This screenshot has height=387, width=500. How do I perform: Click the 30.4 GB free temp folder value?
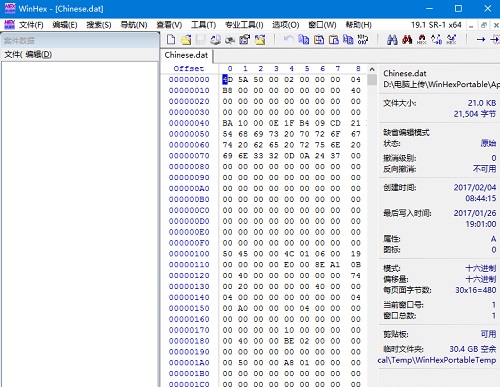pyautogui.click(x=473, y=349)
